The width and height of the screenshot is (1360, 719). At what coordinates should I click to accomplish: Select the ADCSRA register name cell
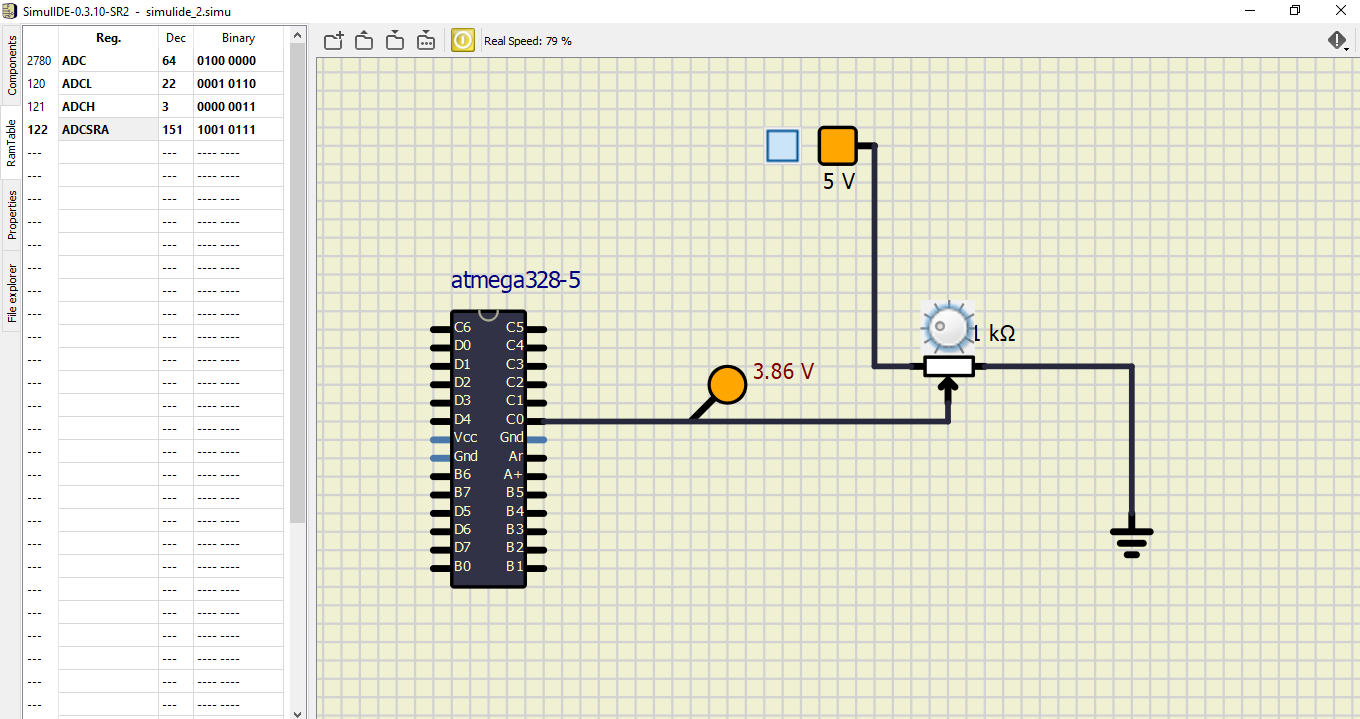point(108,130)
